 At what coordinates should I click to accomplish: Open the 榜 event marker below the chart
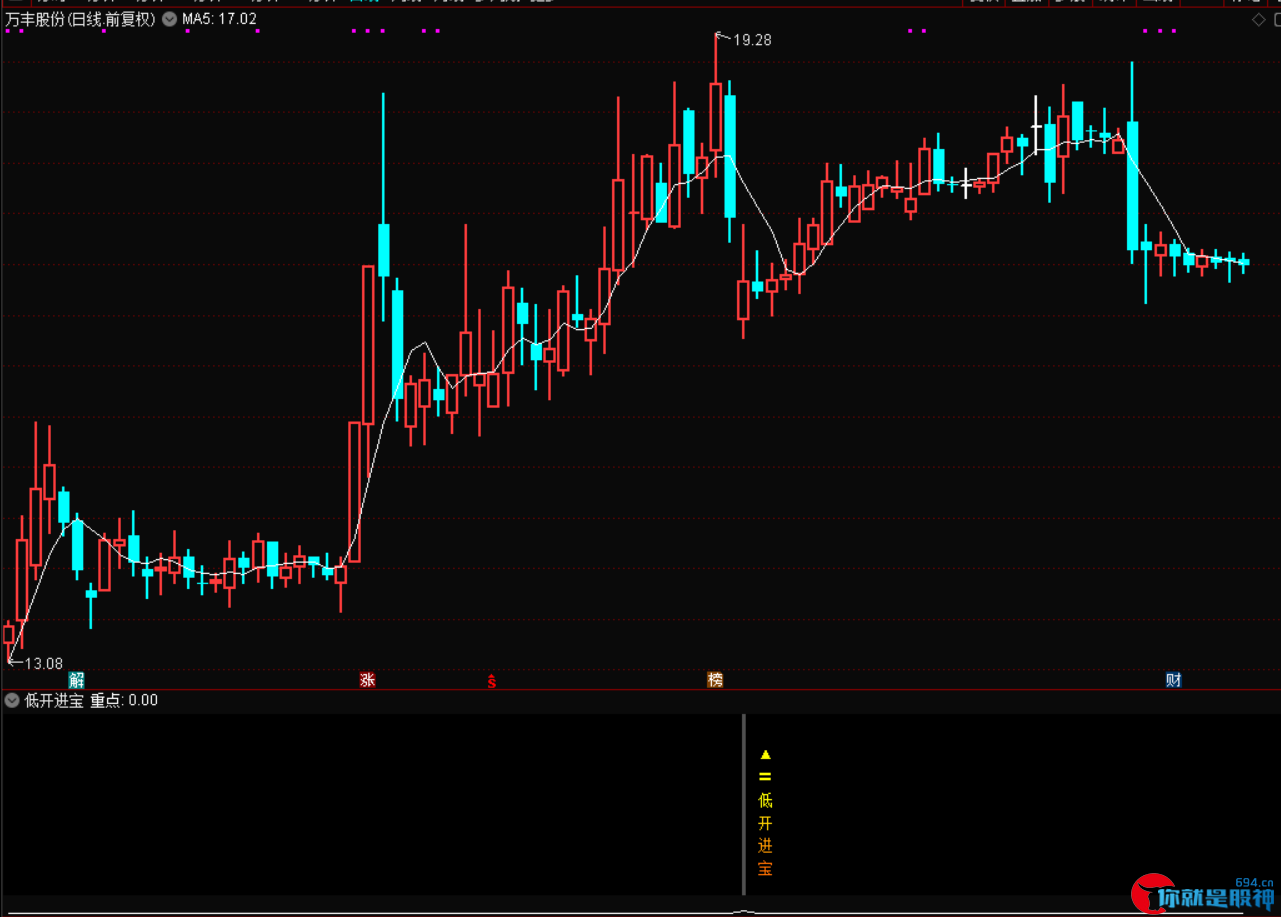[715, 680]
